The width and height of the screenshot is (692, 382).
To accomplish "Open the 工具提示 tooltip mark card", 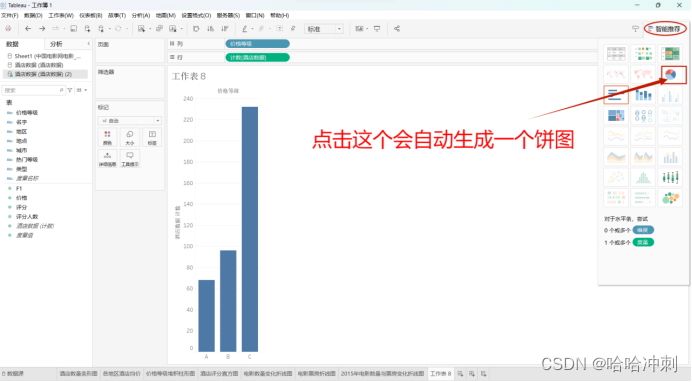I will click(x=130, y=159).
